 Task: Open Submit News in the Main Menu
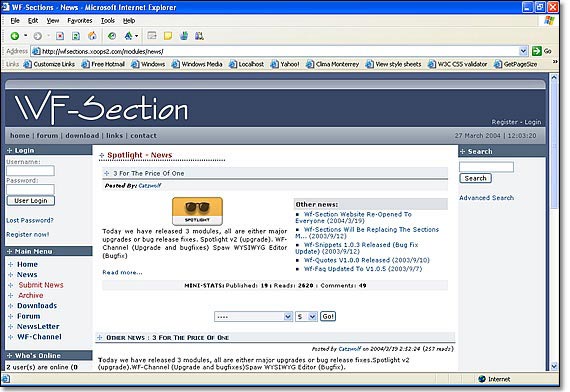tap(41, 285)
